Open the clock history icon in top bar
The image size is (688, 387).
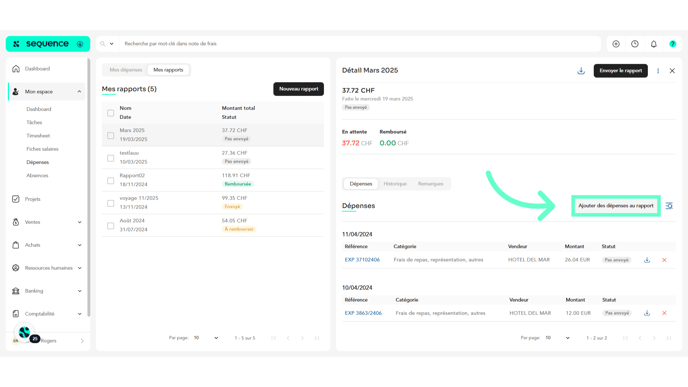click(635, 44)
